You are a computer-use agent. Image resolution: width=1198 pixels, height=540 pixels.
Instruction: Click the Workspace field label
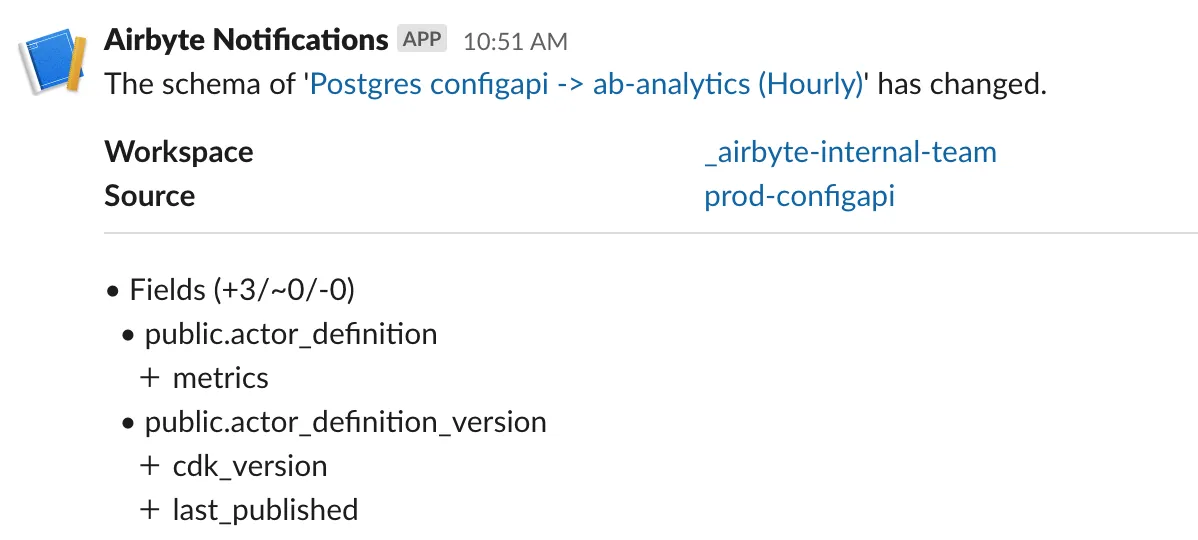[x=178, y=152]
